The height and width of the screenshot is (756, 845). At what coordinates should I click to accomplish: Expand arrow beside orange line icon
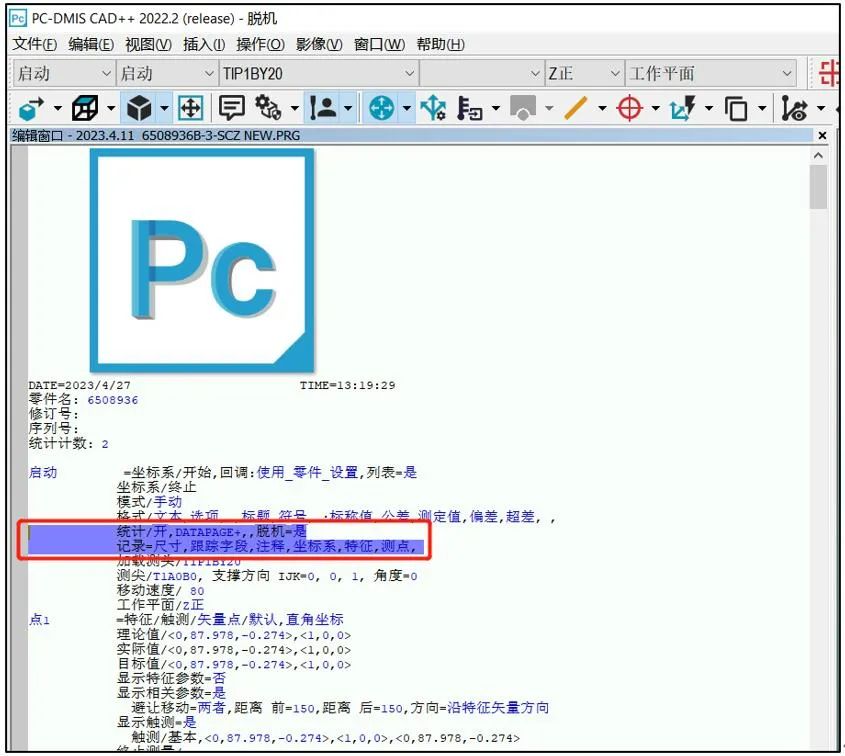click(602, 108)
